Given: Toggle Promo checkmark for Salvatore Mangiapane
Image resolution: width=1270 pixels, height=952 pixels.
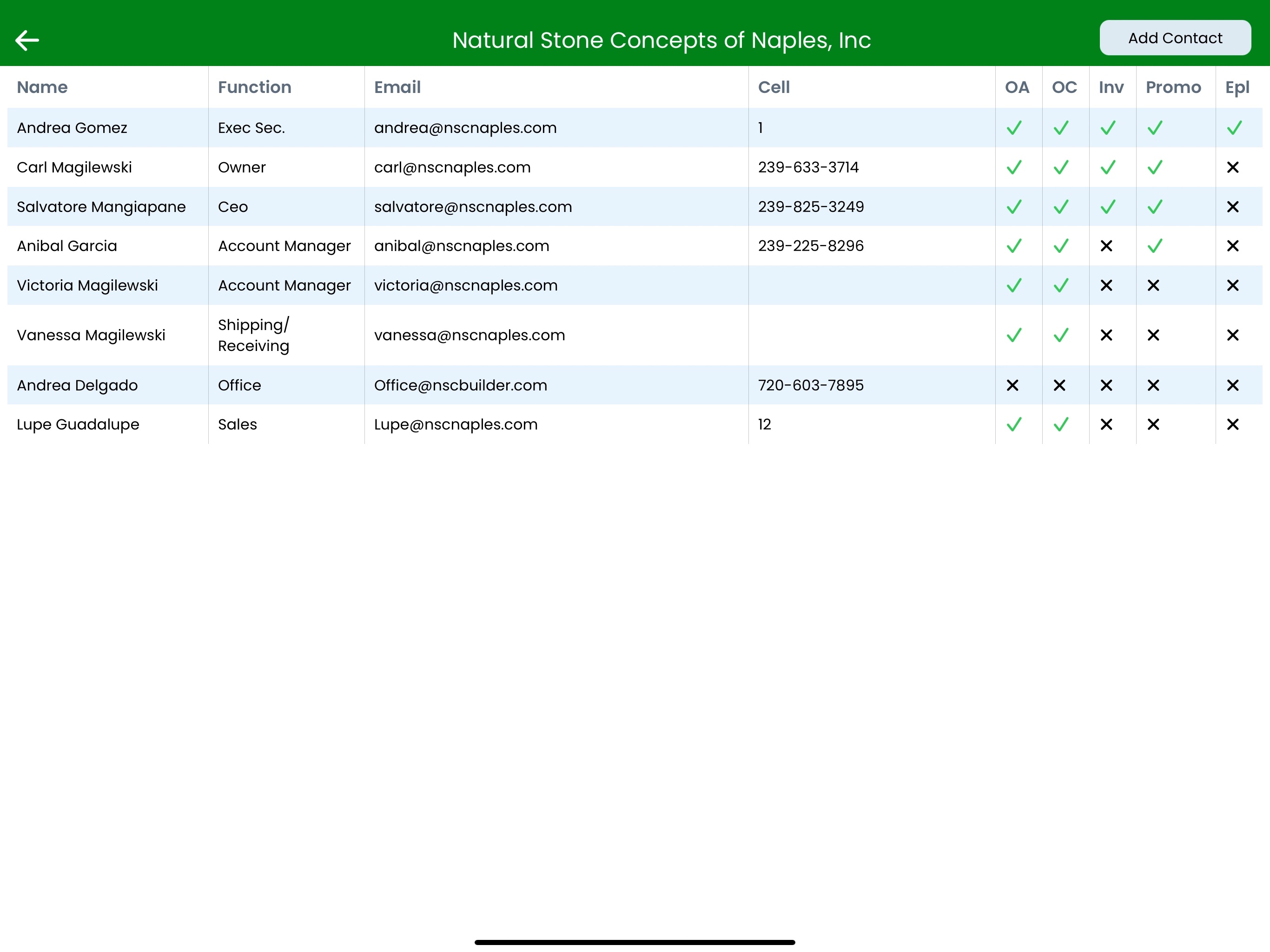Looking at the screenshot, I should pos(1155,207).
